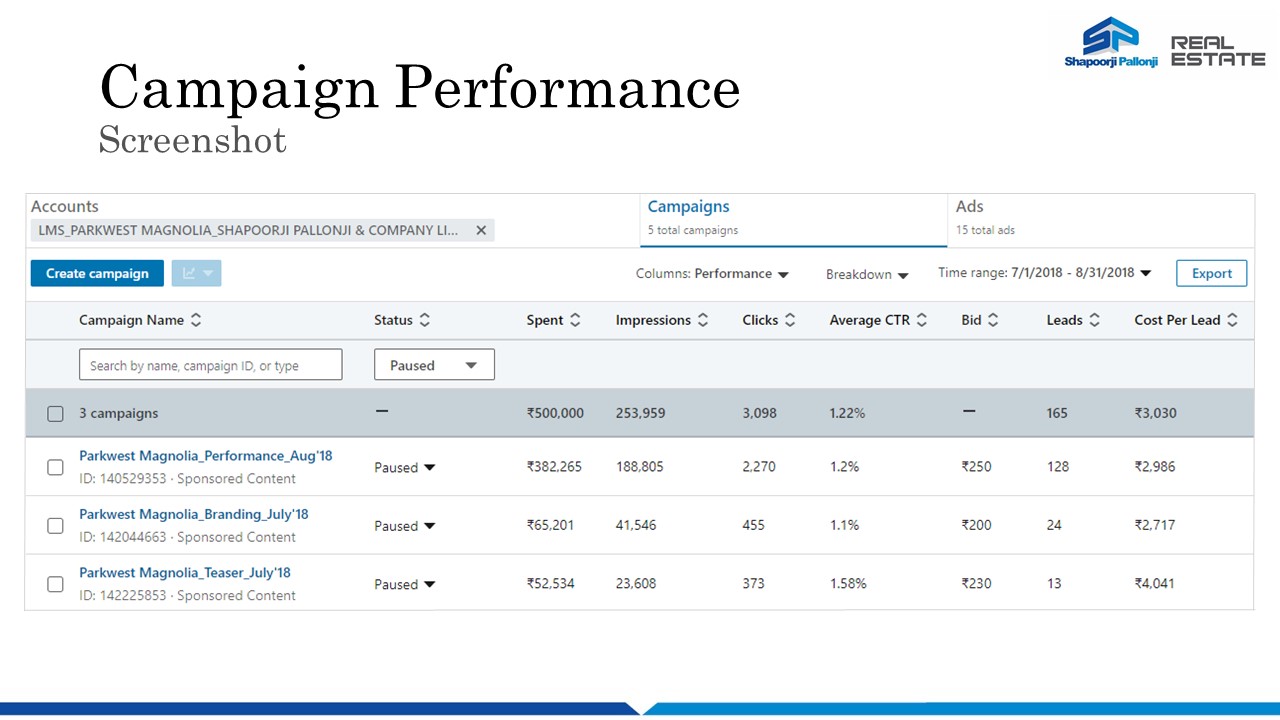This screenshot has width=1280, height=720.
Task: Select all 3 campaigns checkbox
Action: pos(56,414)
